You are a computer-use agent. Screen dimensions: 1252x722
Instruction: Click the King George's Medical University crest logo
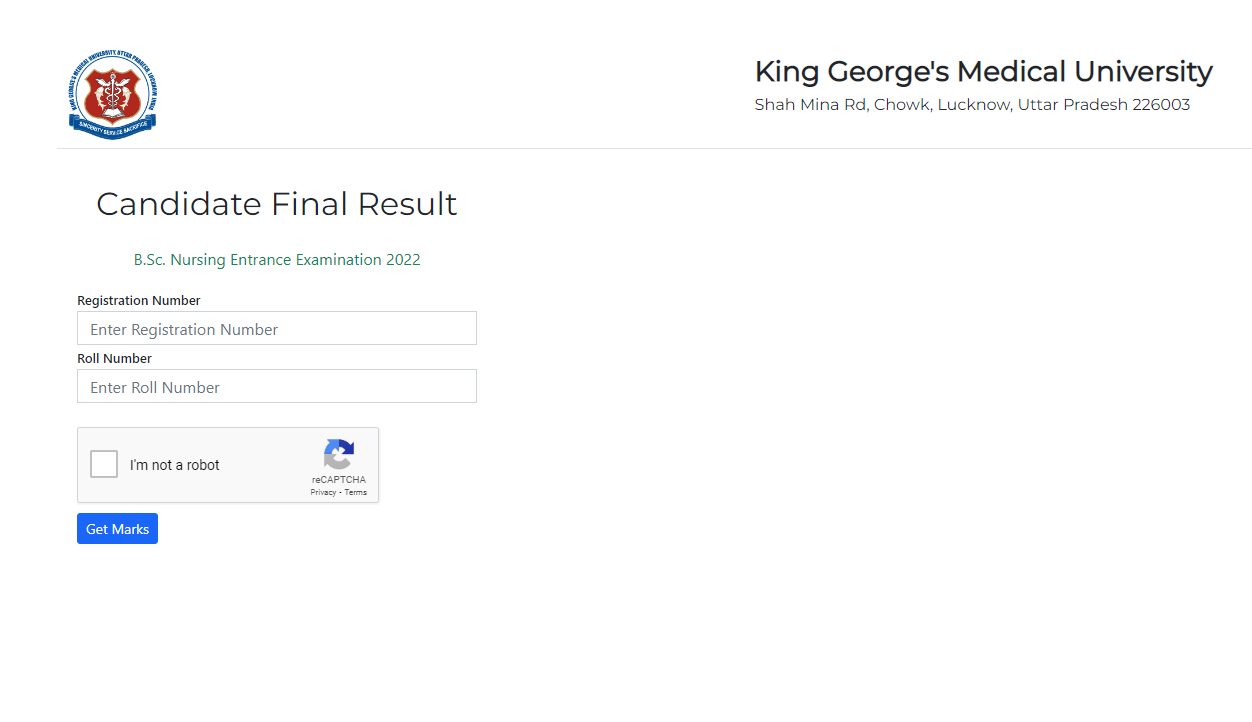(x=113, y=95)
